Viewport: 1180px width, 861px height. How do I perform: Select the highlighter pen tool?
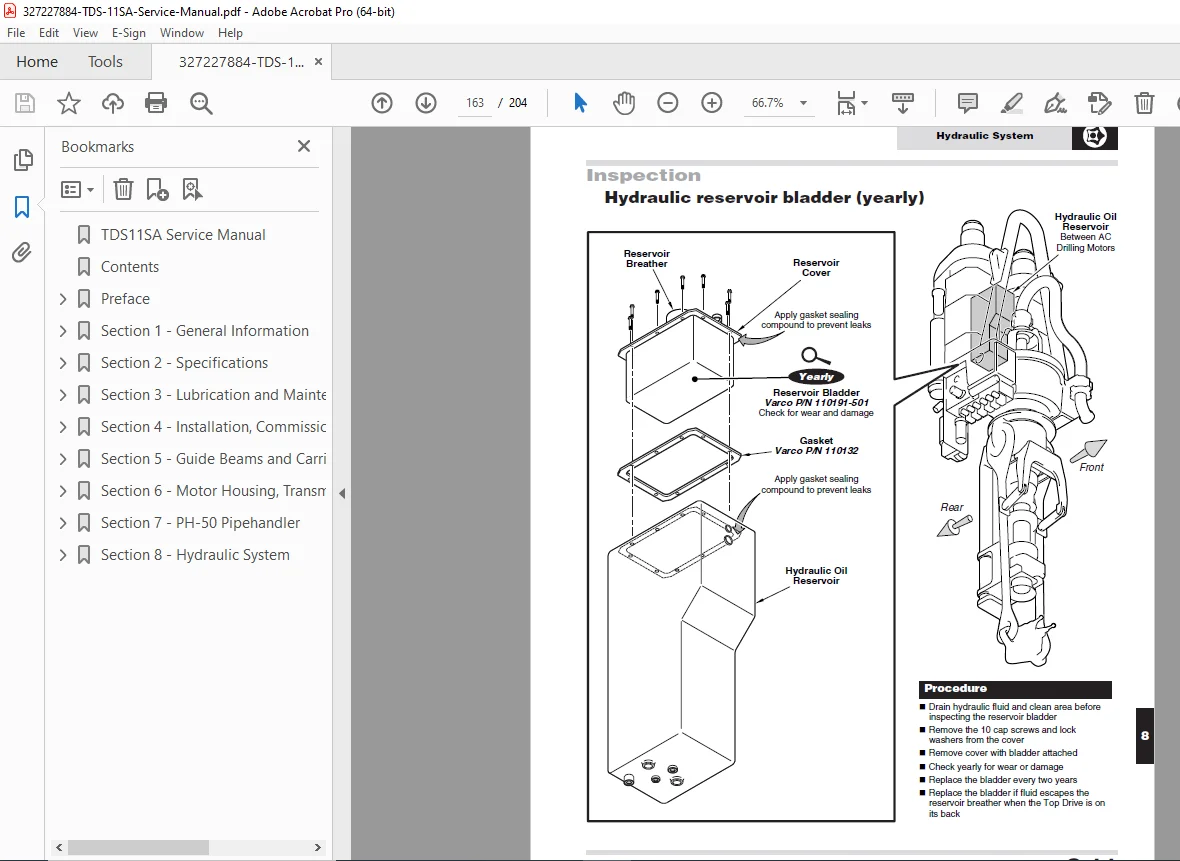click(1011, 102)
